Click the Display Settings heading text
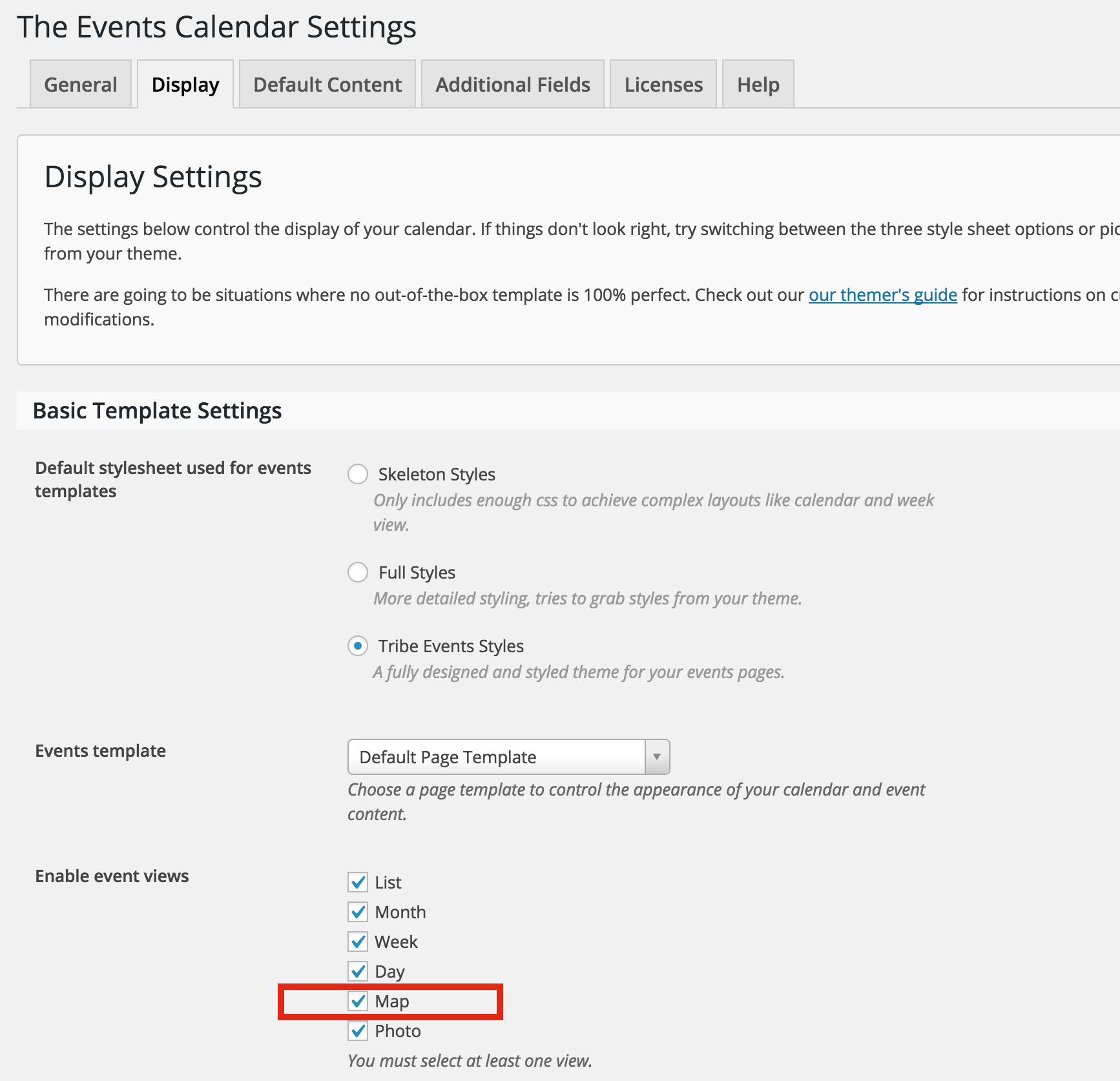1120x1081 pixels. (x=153, y=177)
